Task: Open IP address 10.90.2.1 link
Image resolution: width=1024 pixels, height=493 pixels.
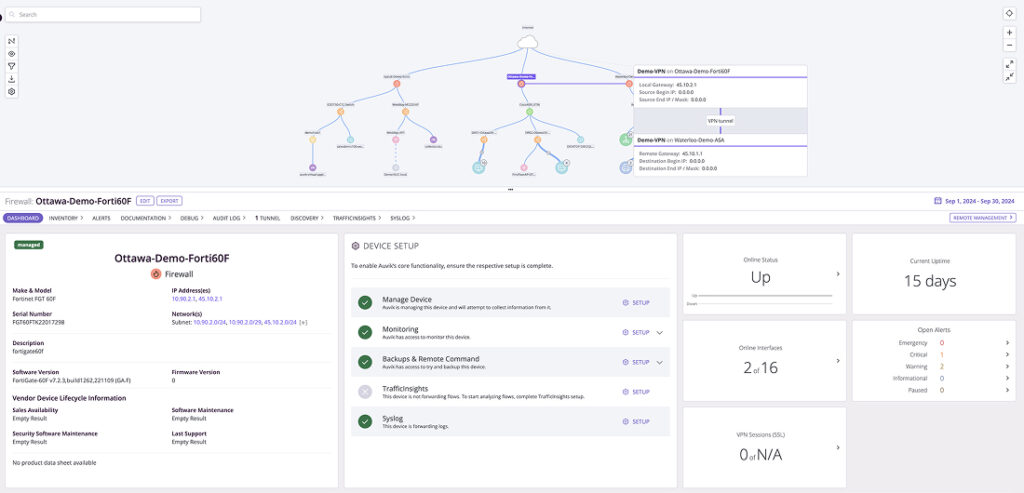Action: pyautogui.click(x=183, y=298)
